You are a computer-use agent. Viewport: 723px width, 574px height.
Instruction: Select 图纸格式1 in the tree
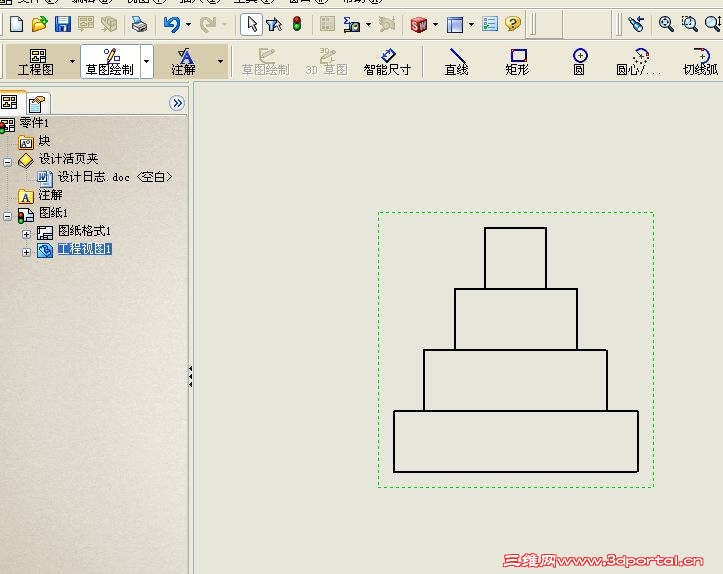click(84, 231)
